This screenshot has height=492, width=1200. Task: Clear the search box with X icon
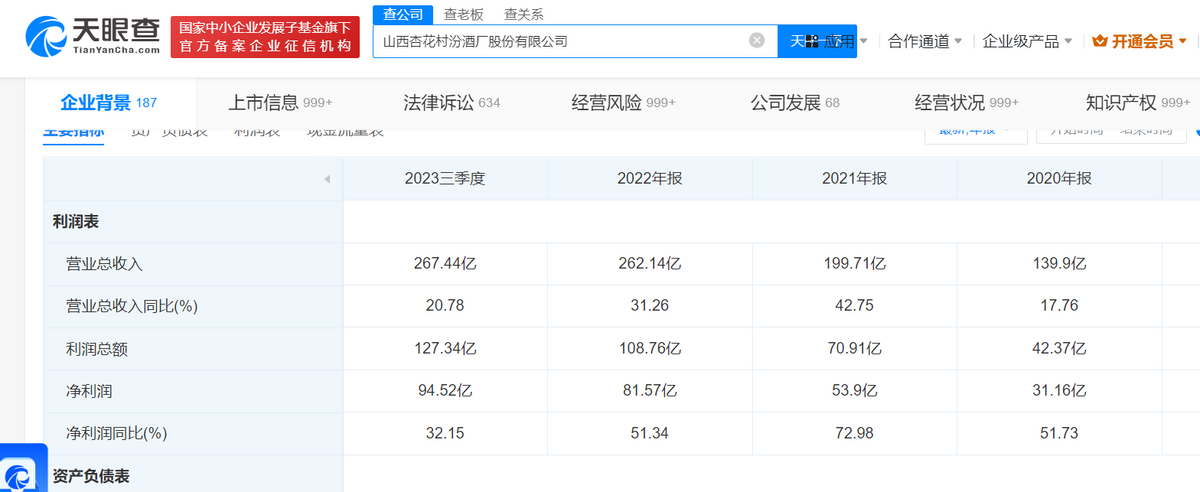pyautogui.click(x=757, y=41)
